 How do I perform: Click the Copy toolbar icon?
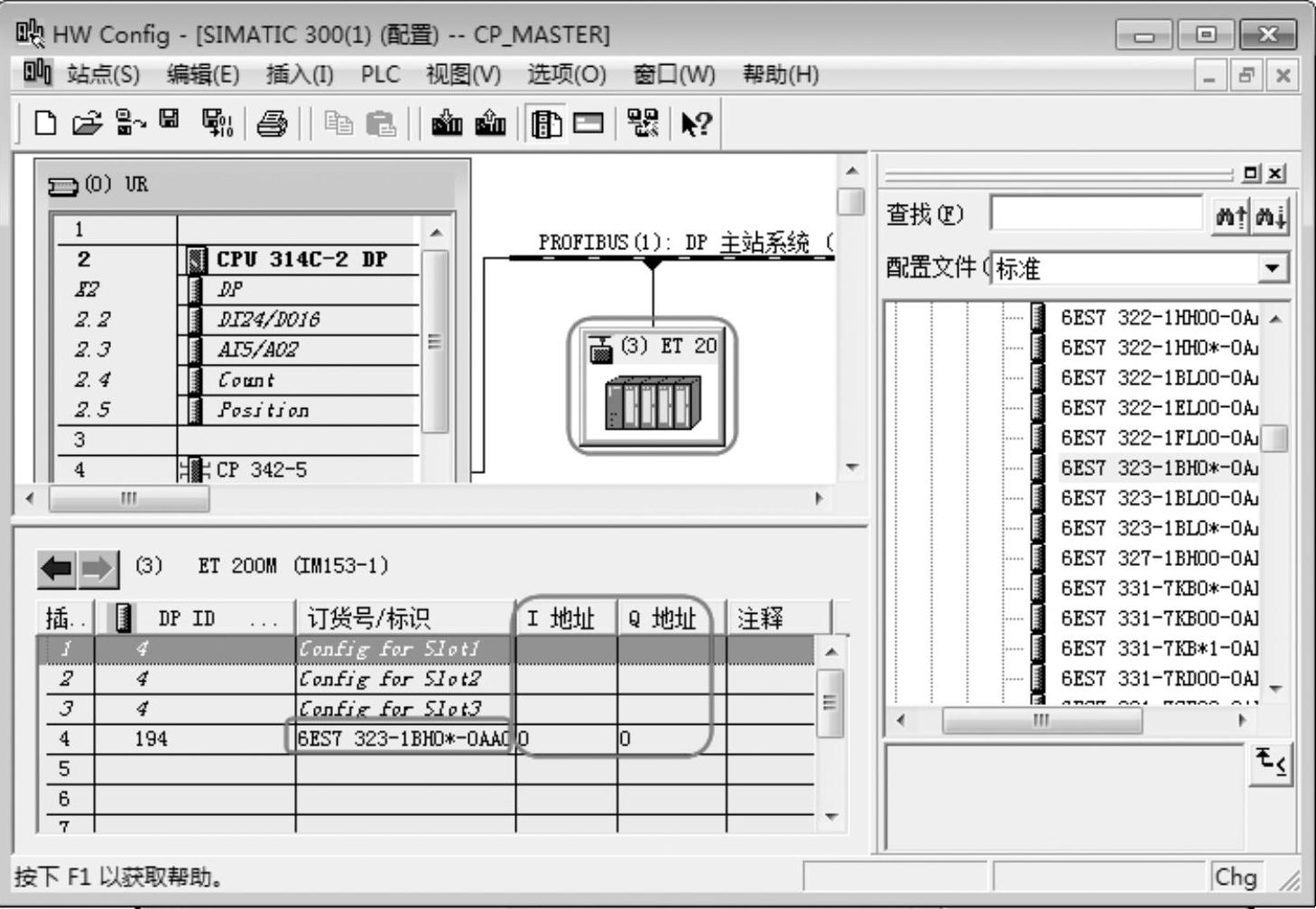click(338, 123)
